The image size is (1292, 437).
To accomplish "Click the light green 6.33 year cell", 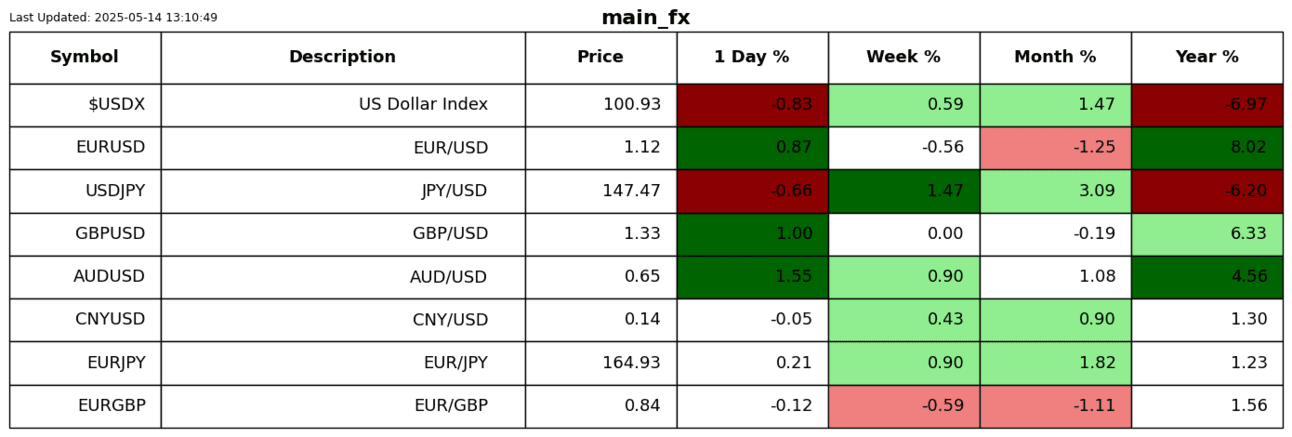I will point(1207,234).
